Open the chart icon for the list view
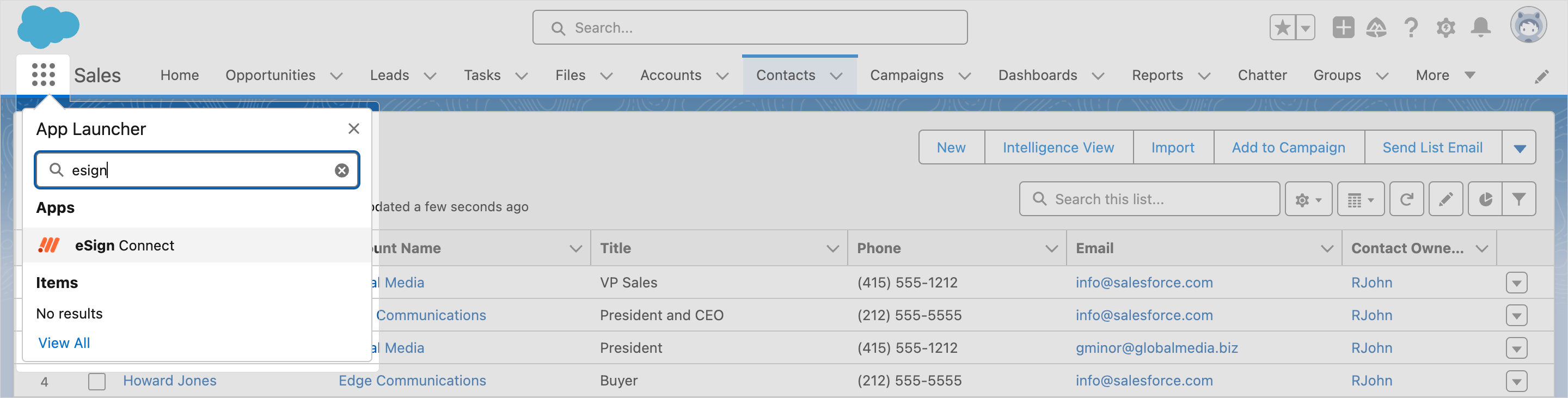The image size is (1568, 398). [x=1485, y=198]
